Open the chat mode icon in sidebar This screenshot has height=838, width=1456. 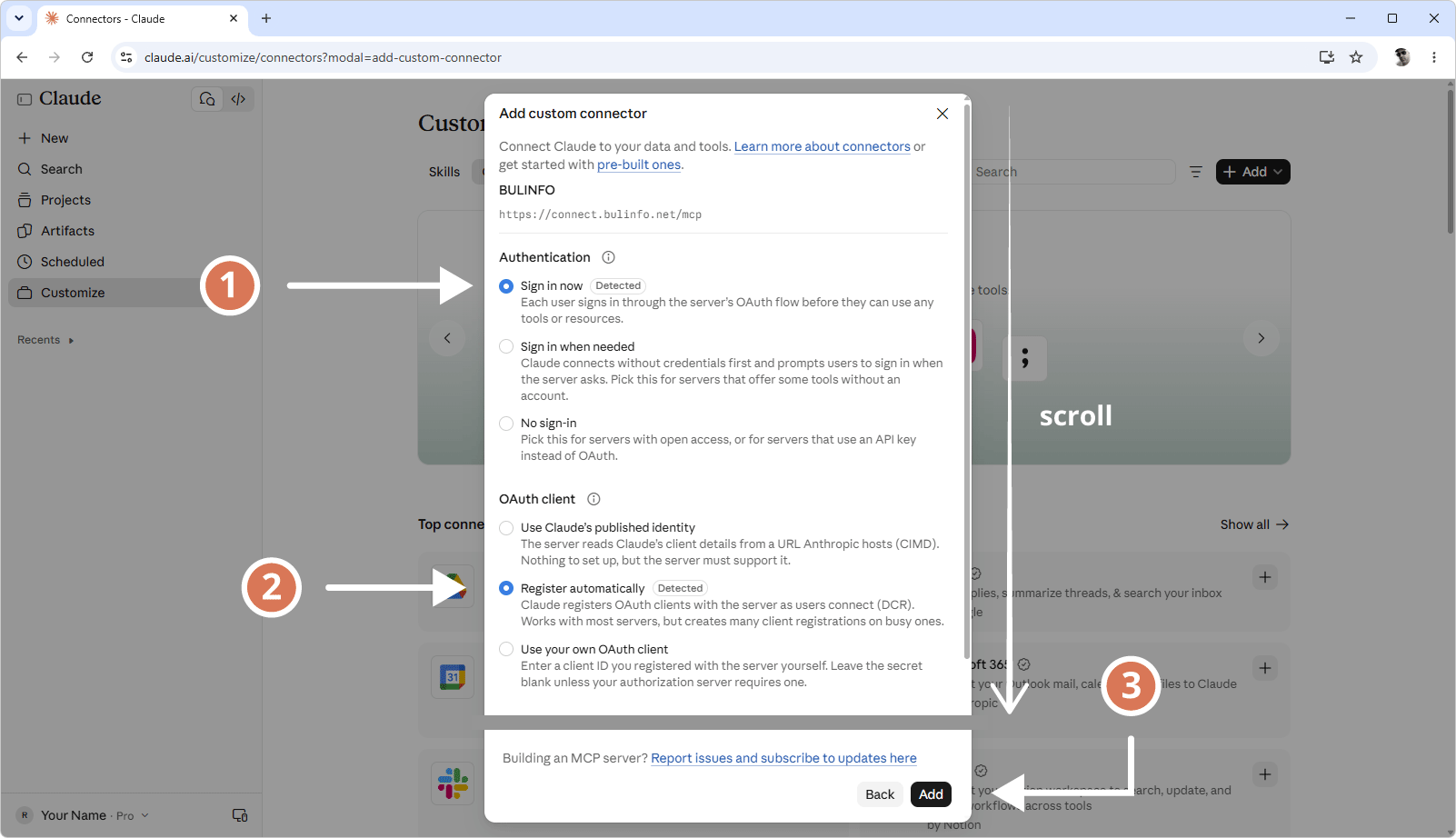click(207, 99)
